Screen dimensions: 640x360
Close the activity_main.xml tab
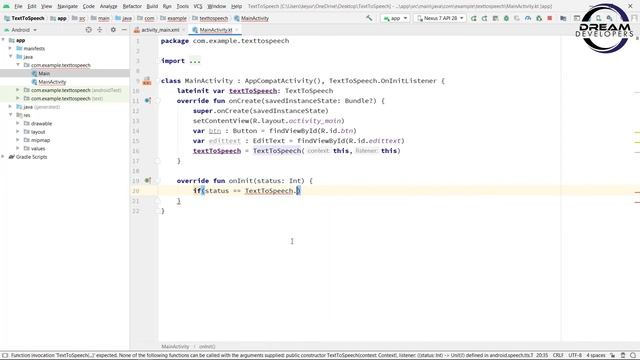184,30
